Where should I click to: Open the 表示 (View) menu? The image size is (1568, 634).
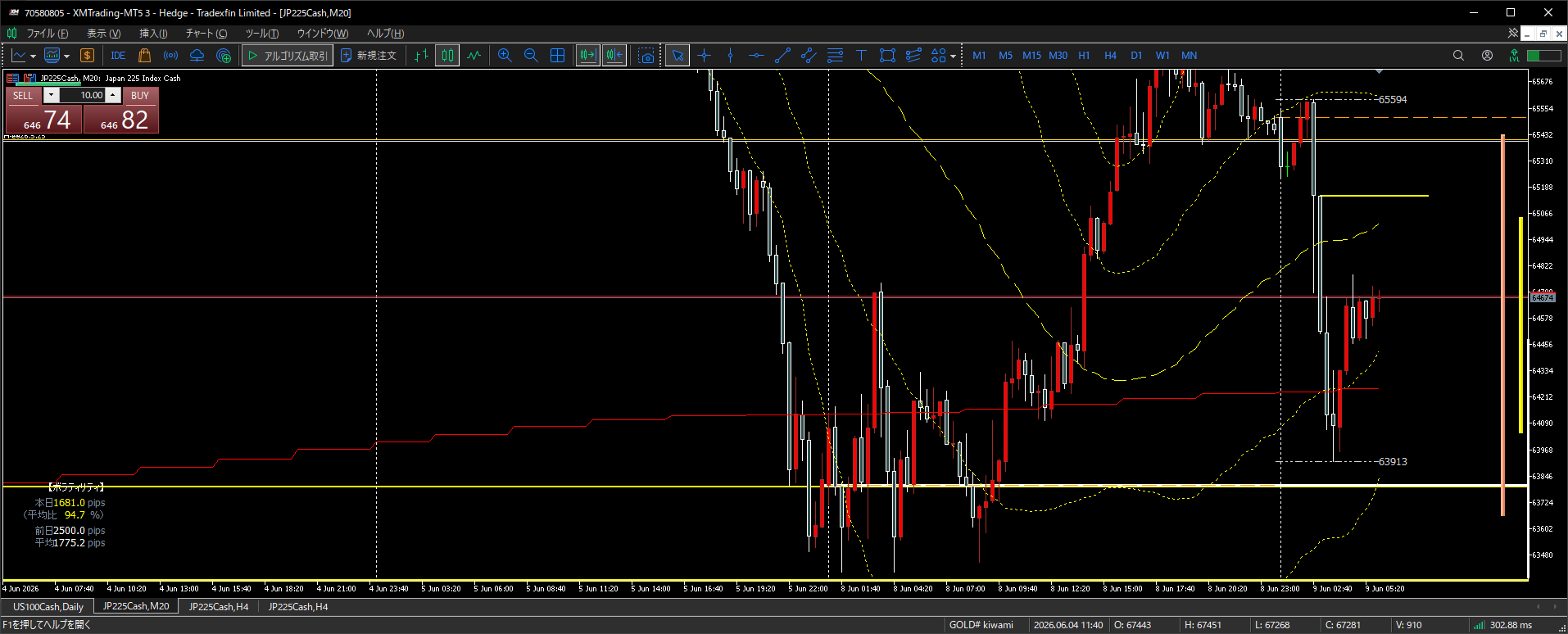(x=103, y=34)
